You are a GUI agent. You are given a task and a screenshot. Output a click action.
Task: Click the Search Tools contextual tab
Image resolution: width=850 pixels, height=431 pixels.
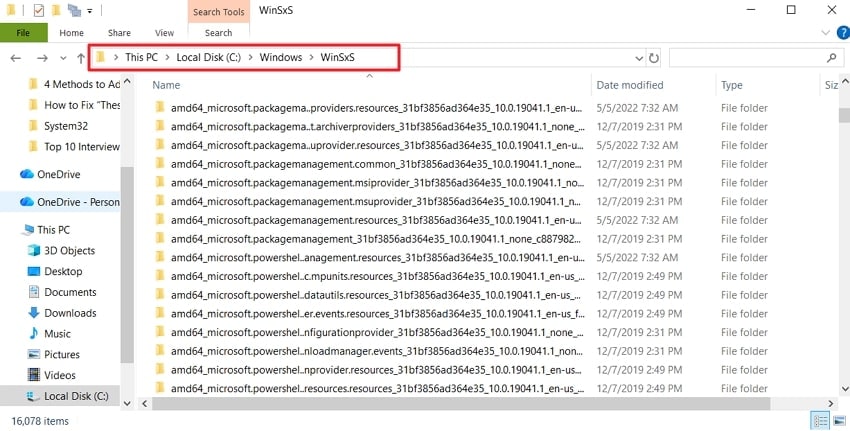[x=218, y=12]
